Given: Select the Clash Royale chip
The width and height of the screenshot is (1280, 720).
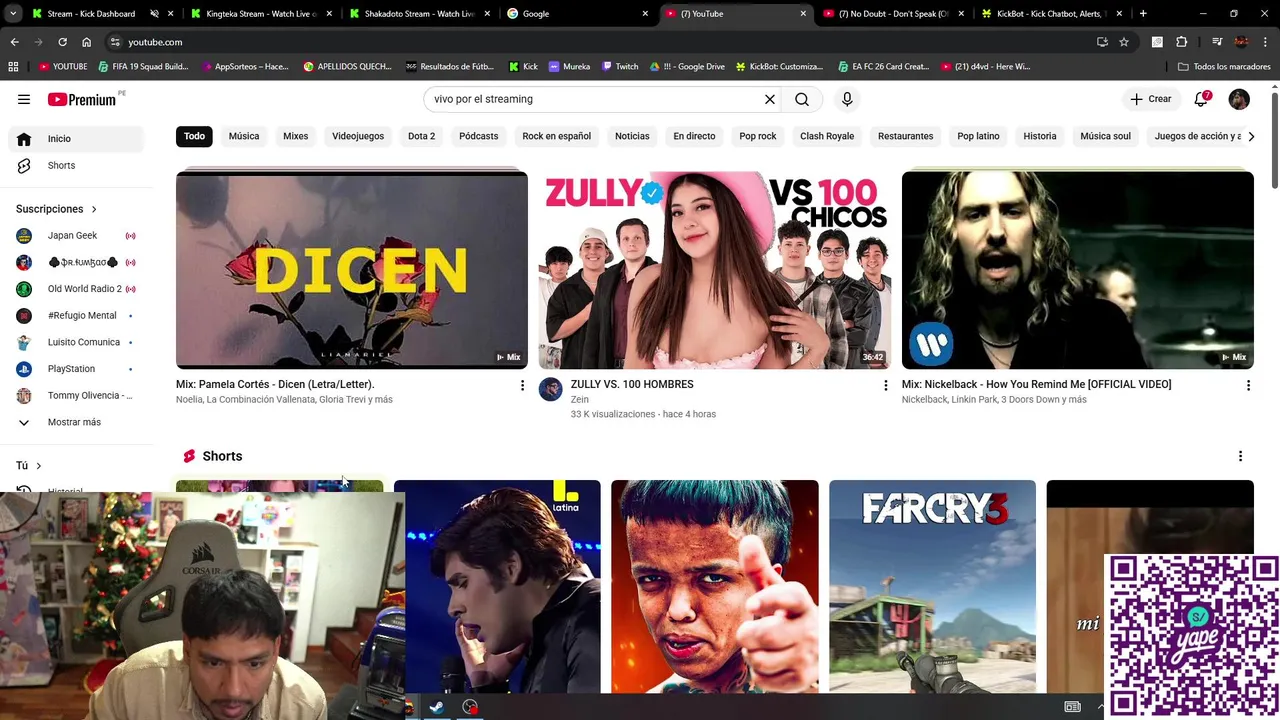Looking at the screenshot, I should [827, 136].
